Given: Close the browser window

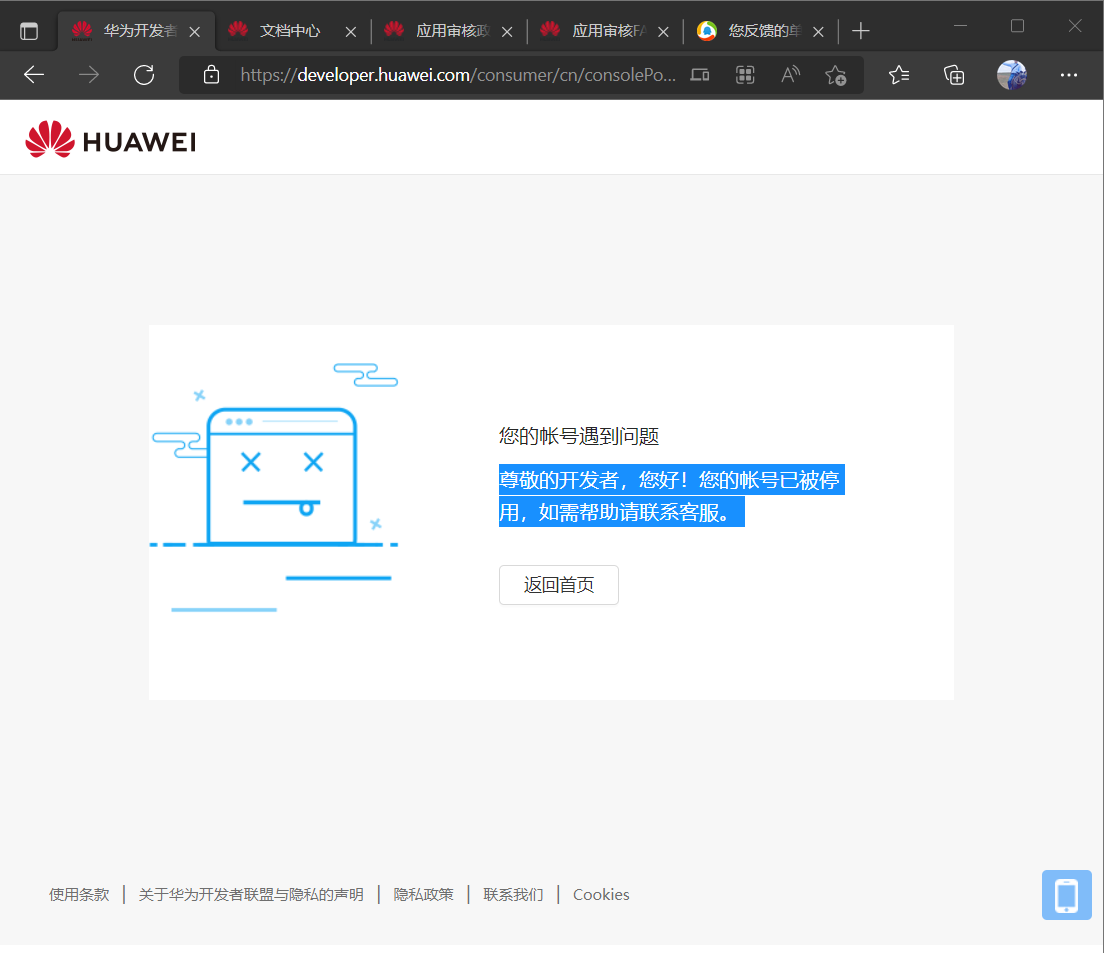Looking at the screenshot, I should click(x=1074, y=27).
